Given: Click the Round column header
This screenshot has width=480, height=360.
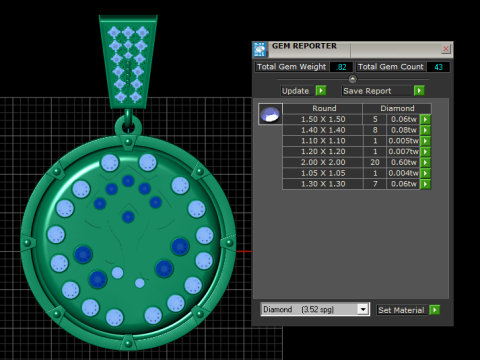Looking at the screenshot, I should tap(323, 108).
